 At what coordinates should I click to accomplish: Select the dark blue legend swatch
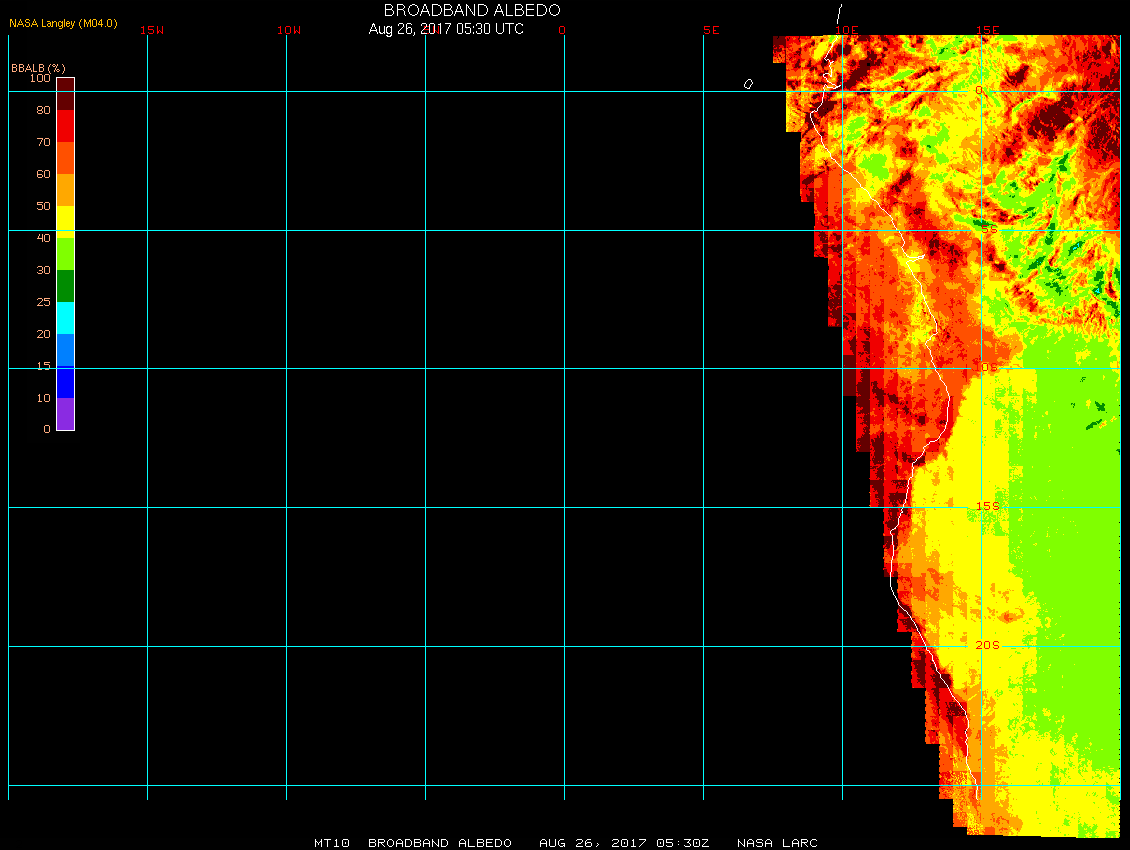65,382
